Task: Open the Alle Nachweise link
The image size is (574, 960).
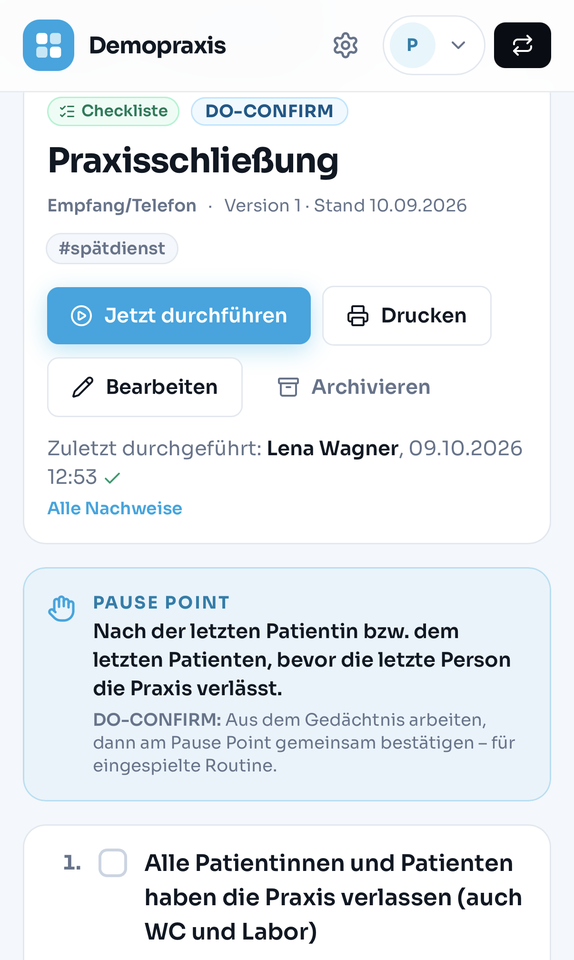Action: pos(115,508)
